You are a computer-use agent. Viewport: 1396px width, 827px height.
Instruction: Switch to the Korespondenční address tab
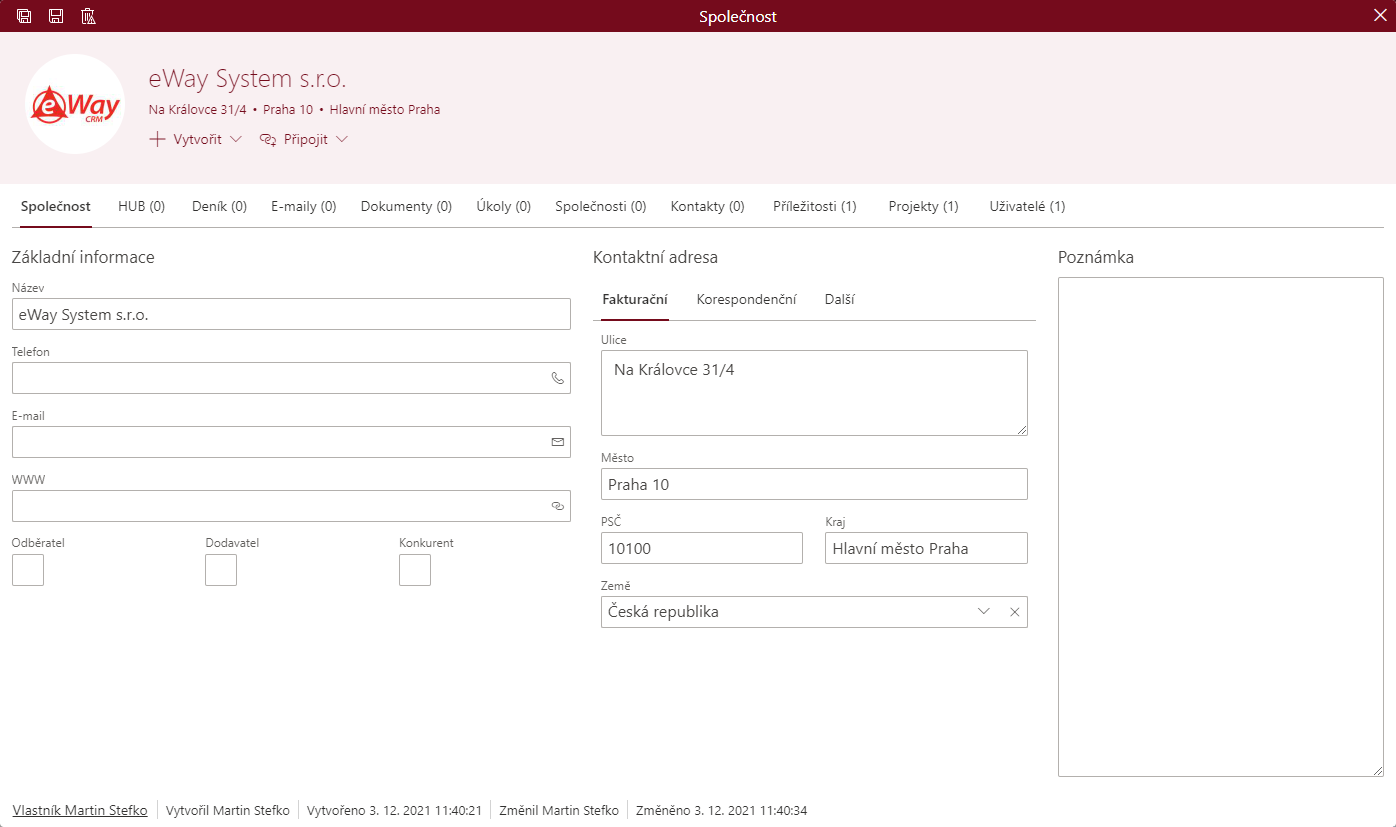[747, 299]
